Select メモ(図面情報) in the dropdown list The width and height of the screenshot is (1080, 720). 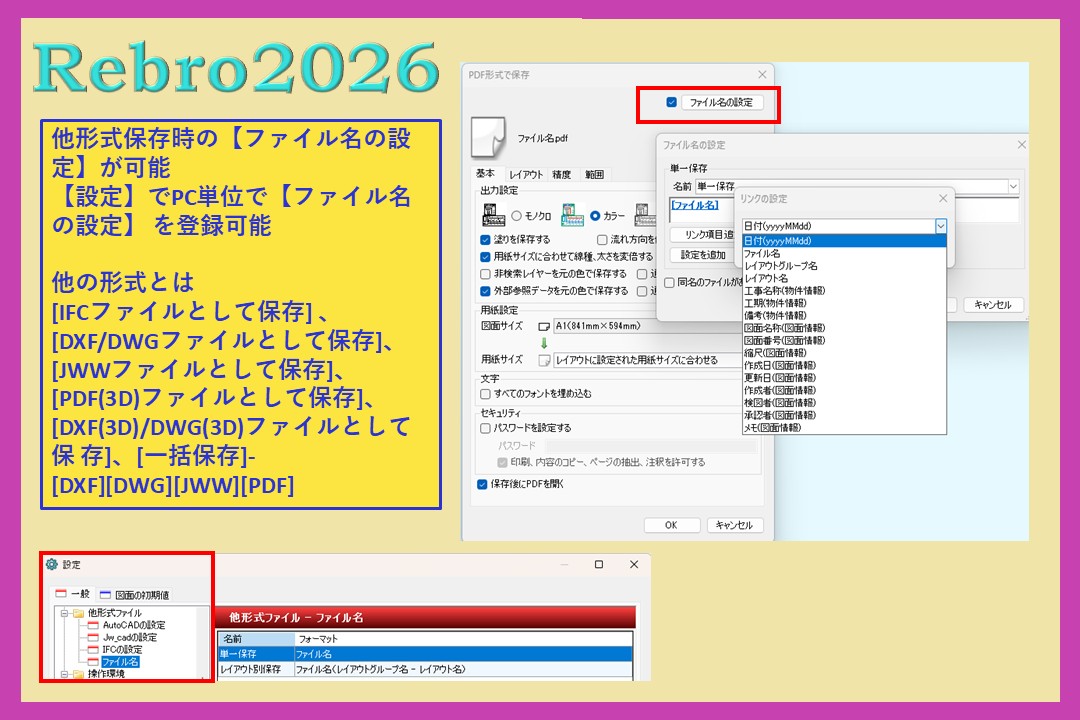(844, 427)
